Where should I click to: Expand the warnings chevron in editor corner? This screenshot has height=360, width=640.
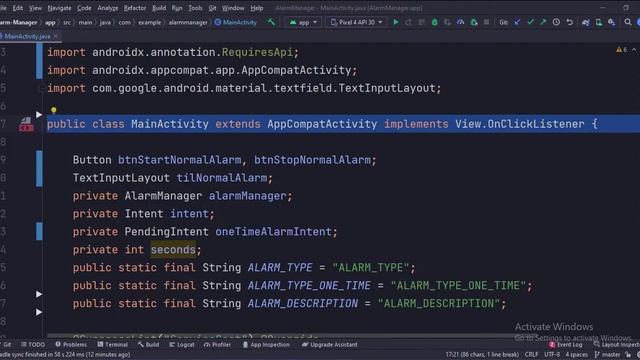(634, 49)
